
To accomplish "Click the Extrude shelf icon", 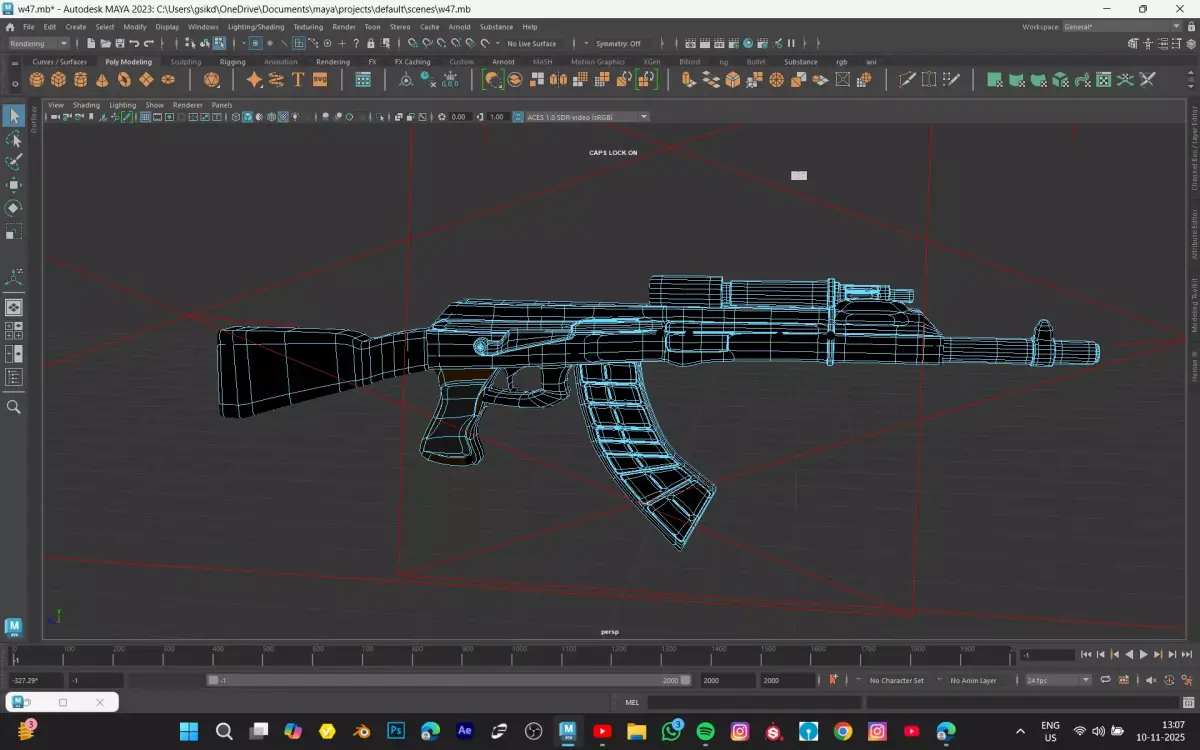I will click(689, 80).
